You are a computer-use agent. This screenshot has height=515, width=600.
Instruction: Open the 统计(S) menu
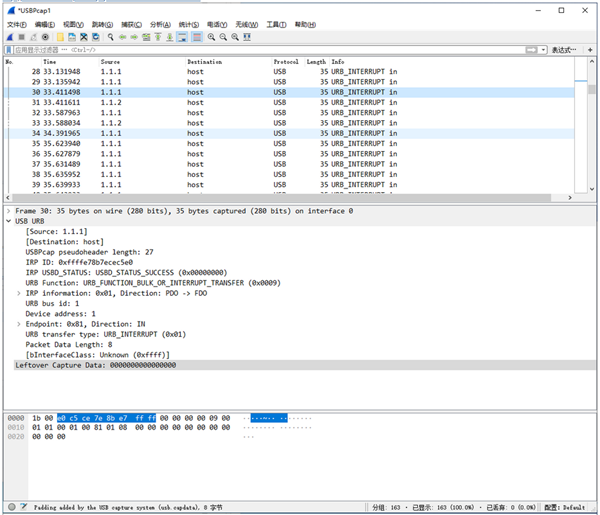[188, 24]
